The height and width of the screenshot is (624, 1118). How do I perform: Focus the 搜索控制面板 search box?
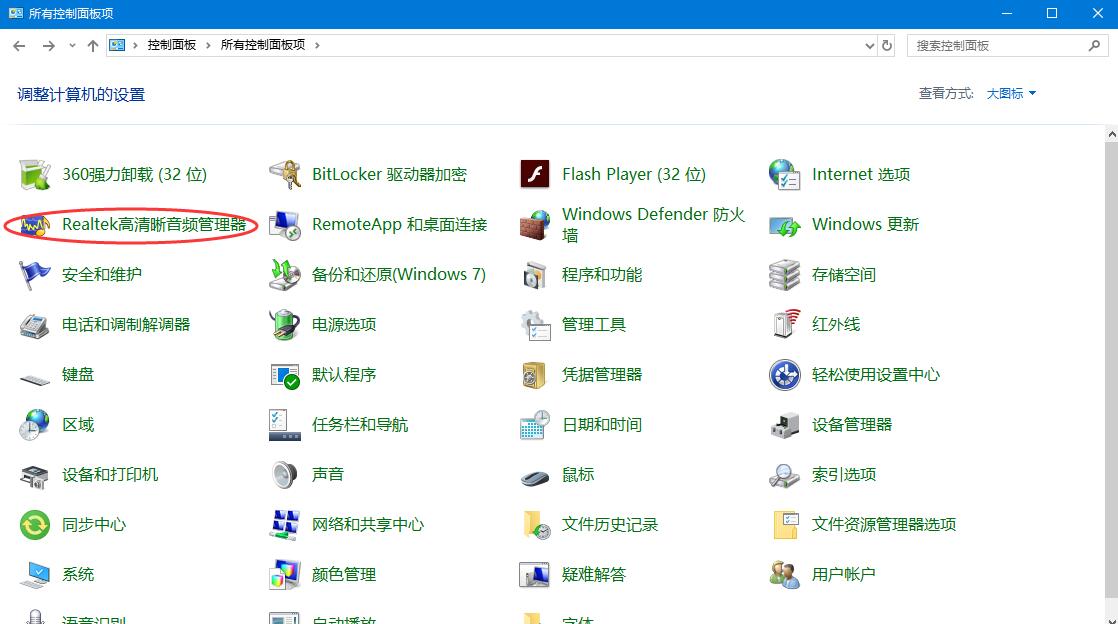[1007, 46]
